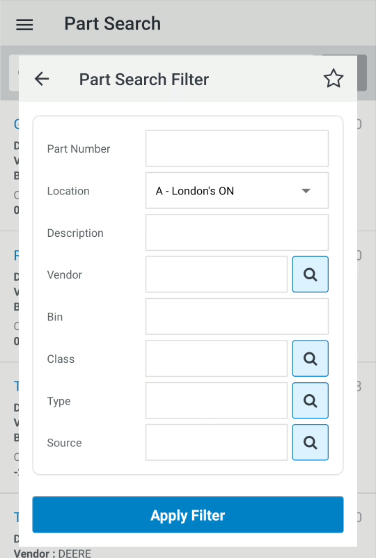Click the Apply Filter button
Viewport: 376px width, 558px height.
pyautogui.click(x=188, y=515)
